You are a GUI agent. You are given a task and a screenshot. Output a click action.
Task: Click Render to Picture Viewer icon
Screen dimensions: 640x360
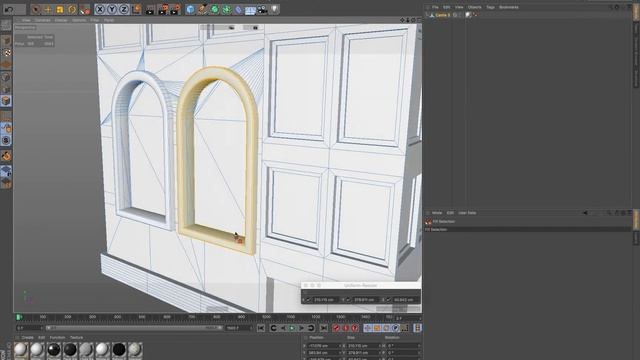point(163,9)
